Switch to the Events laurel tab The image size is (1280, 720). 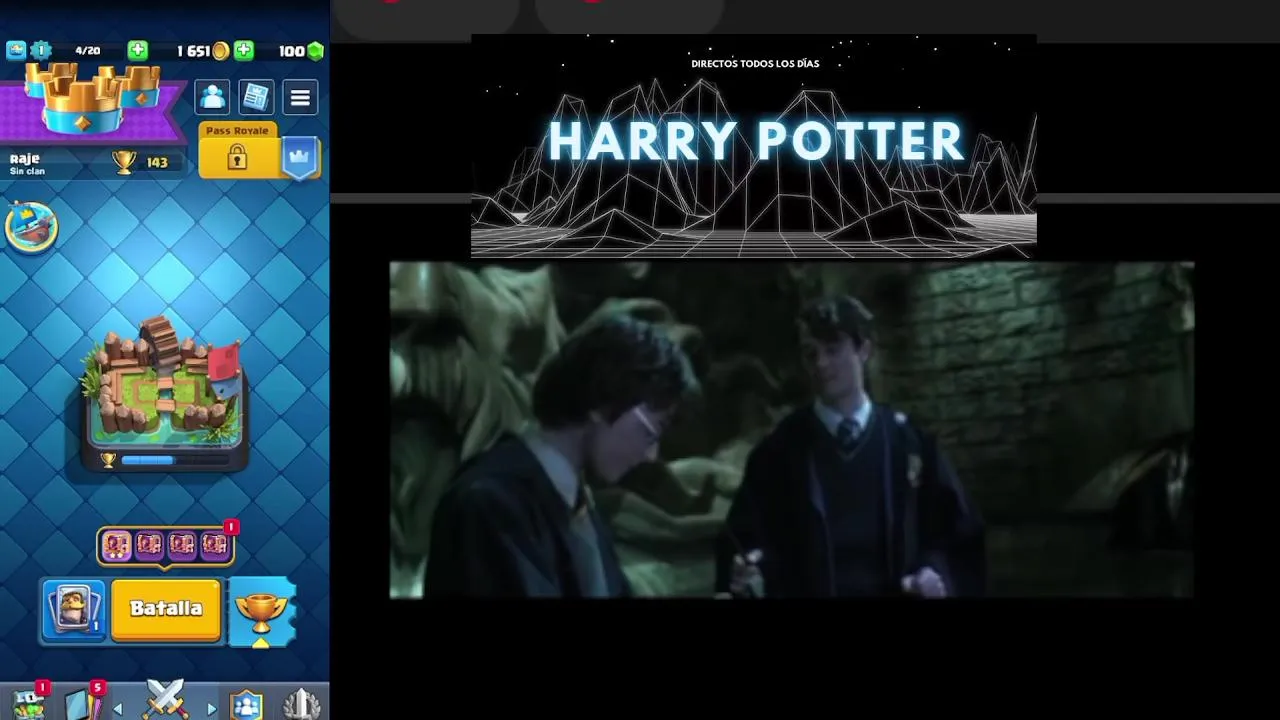(301, 704)
